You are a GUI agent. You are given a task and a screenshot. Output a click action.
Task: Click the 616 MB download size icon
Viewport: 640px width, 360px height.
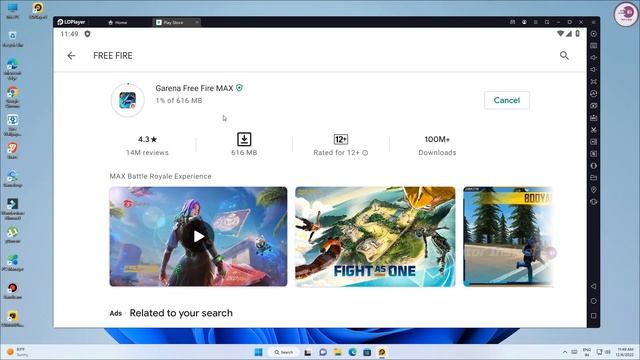pos(244,139)
